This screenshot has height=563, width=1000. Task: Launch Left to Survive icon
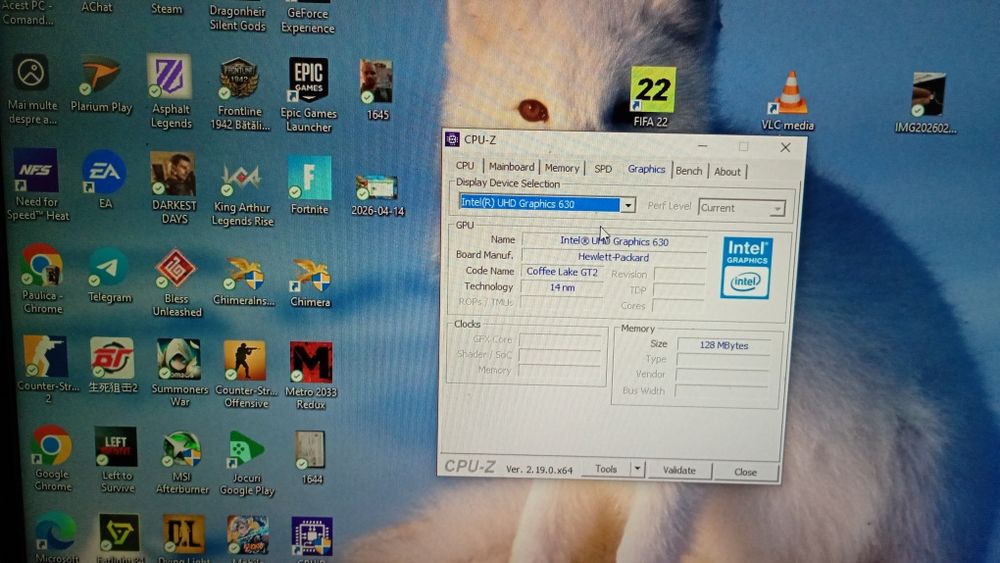(117, 459)
